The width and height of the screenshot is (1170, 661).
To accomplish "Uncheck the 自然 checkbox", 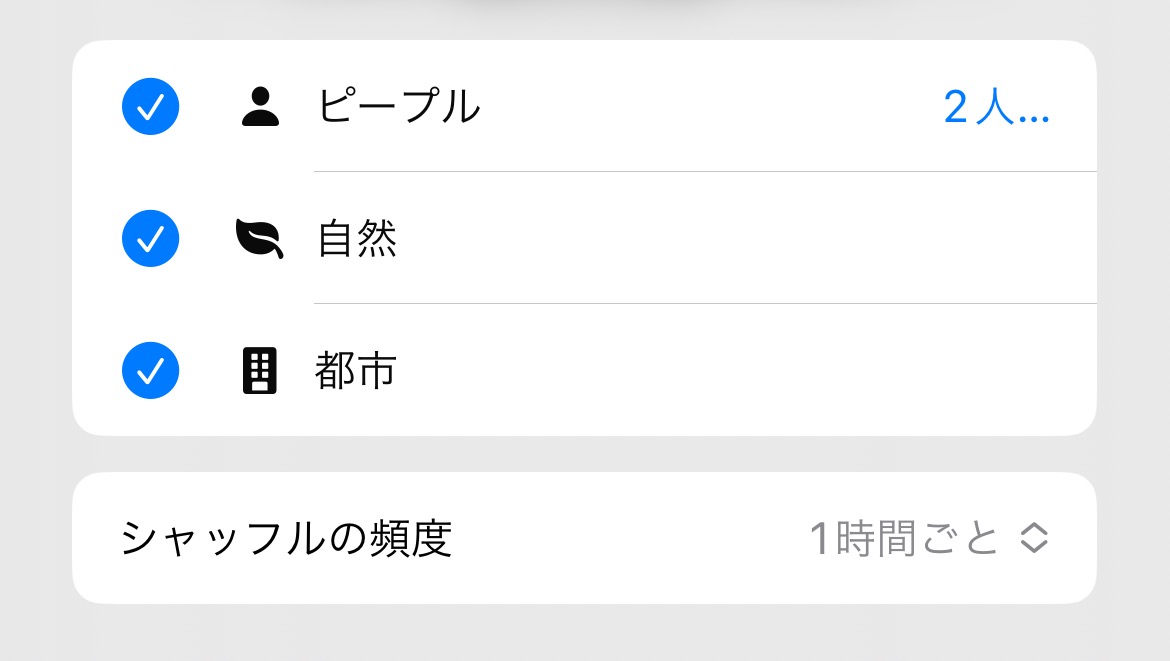I will 150,238.
